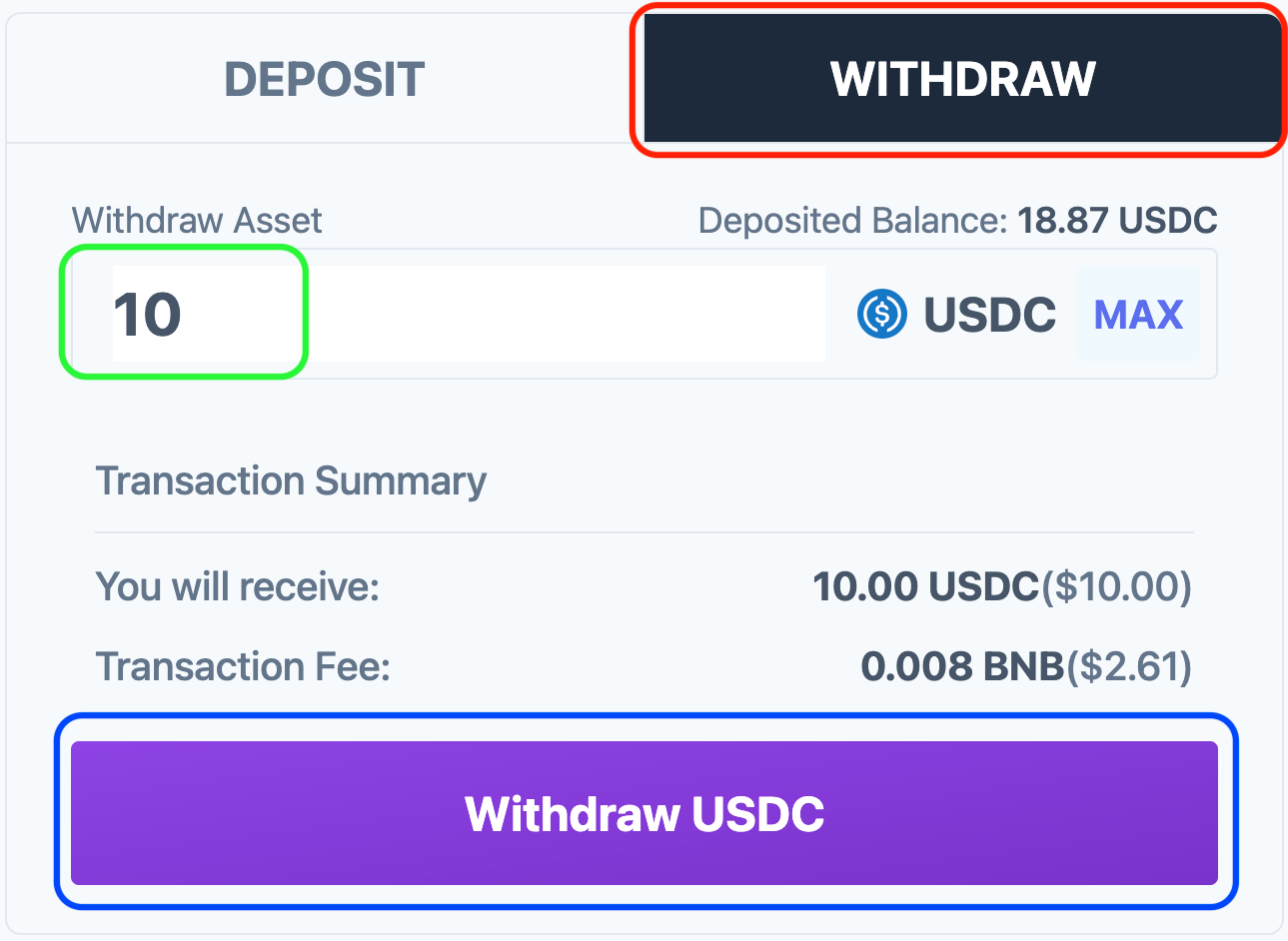This screenshot has height=941, width=1288.
Task: Switch to the DEPOSIT tab
Action: (325, 79)
